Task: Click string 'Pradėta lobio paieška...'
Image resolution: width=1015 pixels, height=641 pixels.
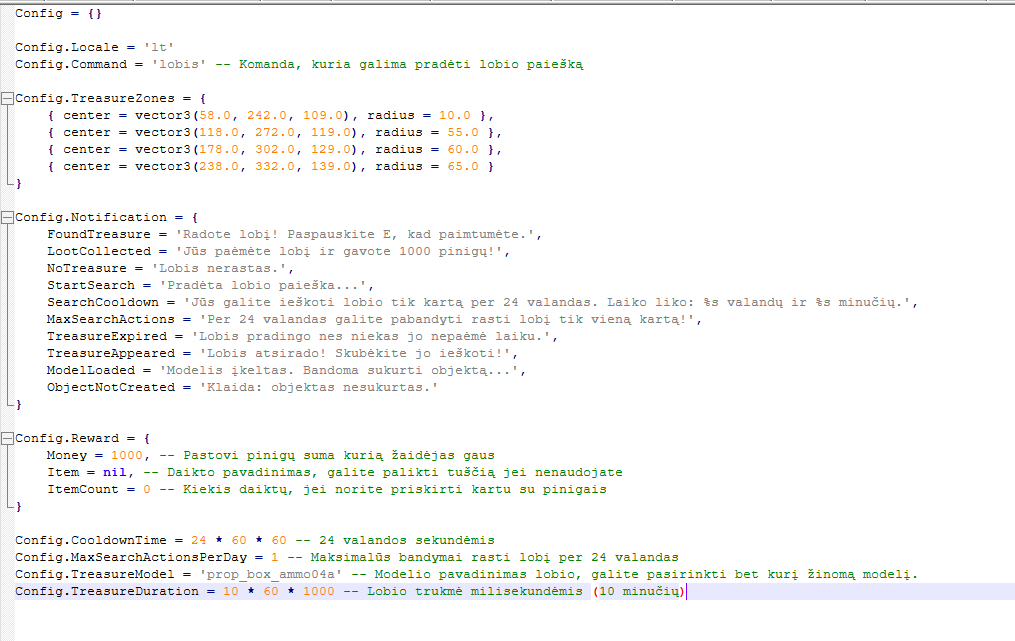Action: [263, 286]
